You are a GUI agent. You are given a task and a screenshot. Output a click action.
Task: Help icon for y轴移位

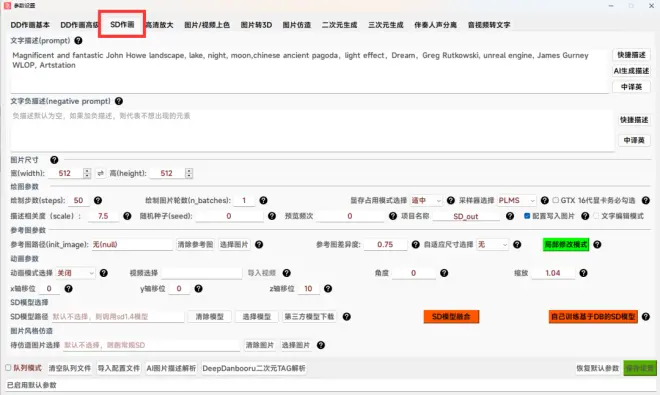coord(198,288)
